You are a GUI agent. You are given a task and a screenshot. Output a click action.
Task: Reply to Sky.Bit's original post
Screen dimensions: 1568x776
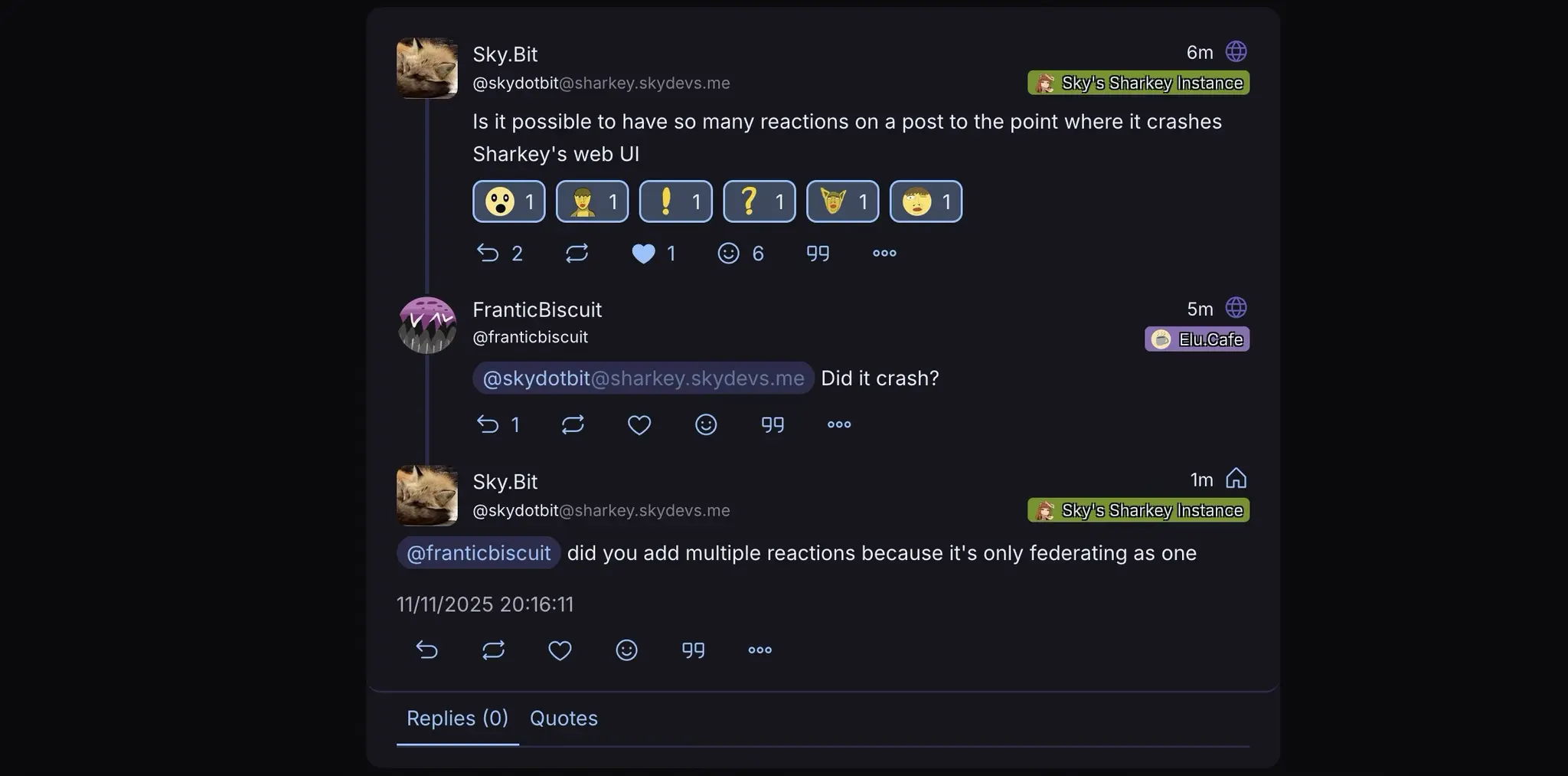tap(498, 253)
